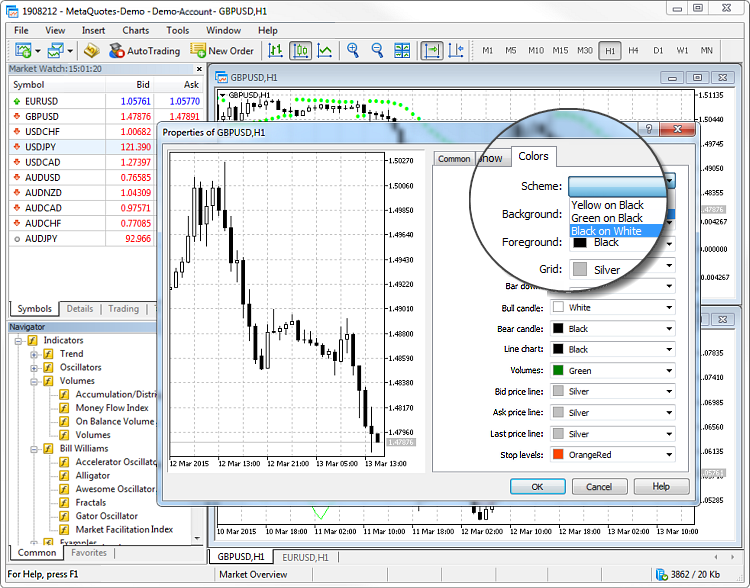Select the M5 timeframe
The width and height of the screenshot is (750, 588).
(x=511, y=50)
